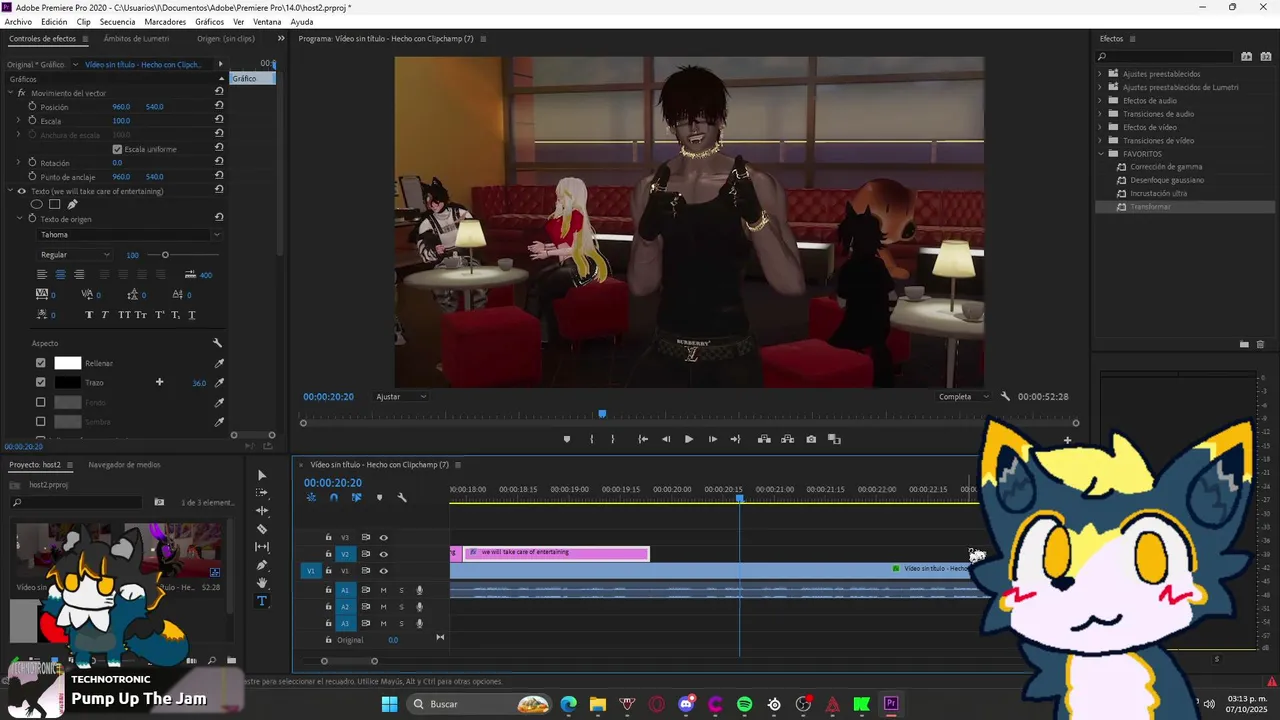Open timeline display settings wrench
The width and height of the screenshot is (1280, 720).
(x=402, y=497)
